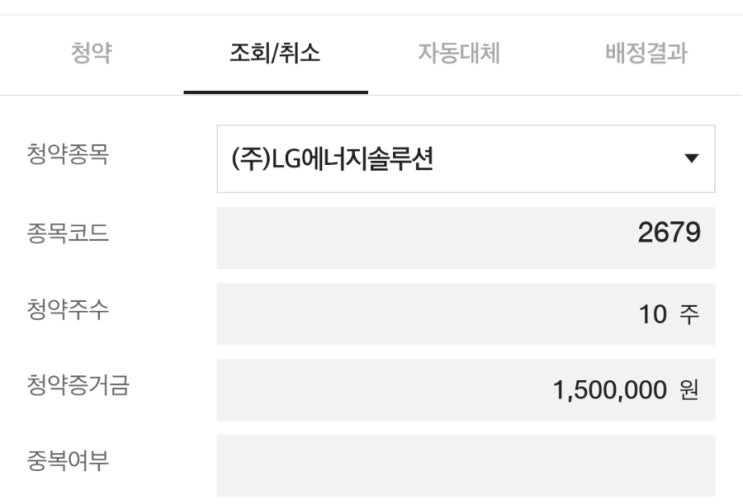Image resolution: width=743 pixels, height=504 pixels.
Task: Switch to the 청약 tab
Action: 91,54
